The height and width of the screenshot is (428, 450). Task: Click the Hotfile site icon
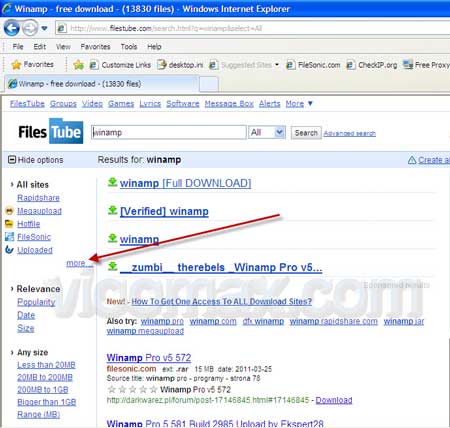coord(9,224)
